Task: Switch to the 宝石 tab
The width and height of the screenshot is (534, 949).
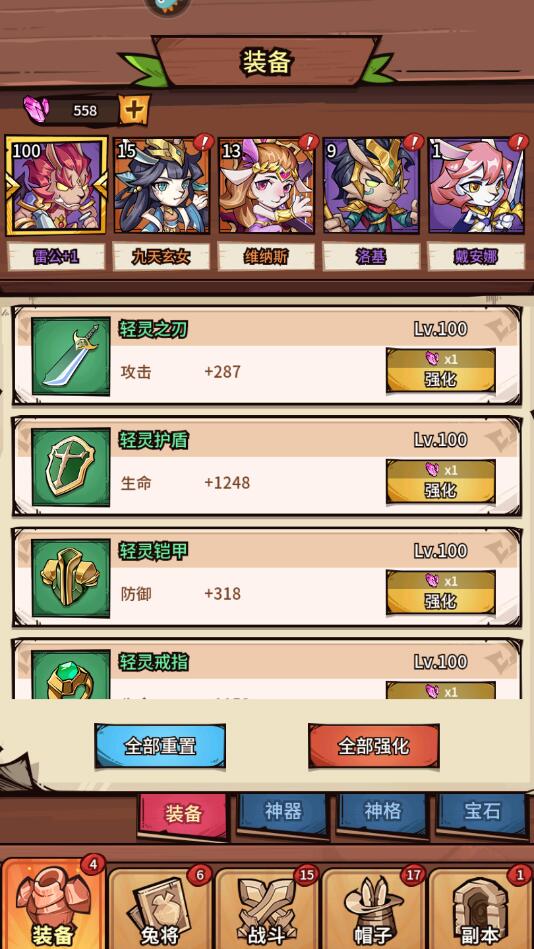Action: click(x=483, y=813)
